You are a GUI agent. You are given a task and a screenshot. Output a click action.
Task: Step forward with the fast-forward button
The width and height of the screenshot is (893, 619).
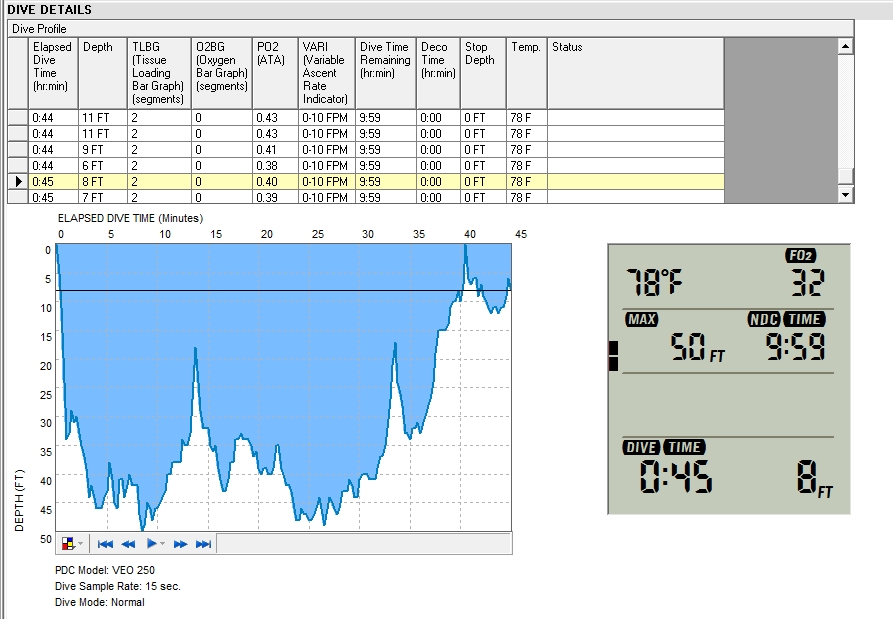point(181,544)
